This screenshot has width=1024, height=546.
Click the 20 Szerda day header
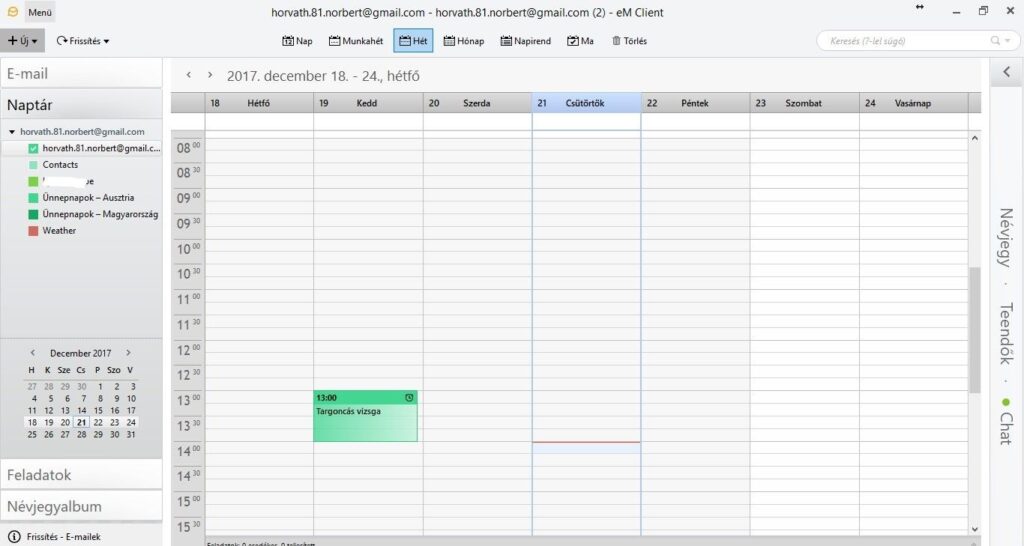tap(477, 103)
